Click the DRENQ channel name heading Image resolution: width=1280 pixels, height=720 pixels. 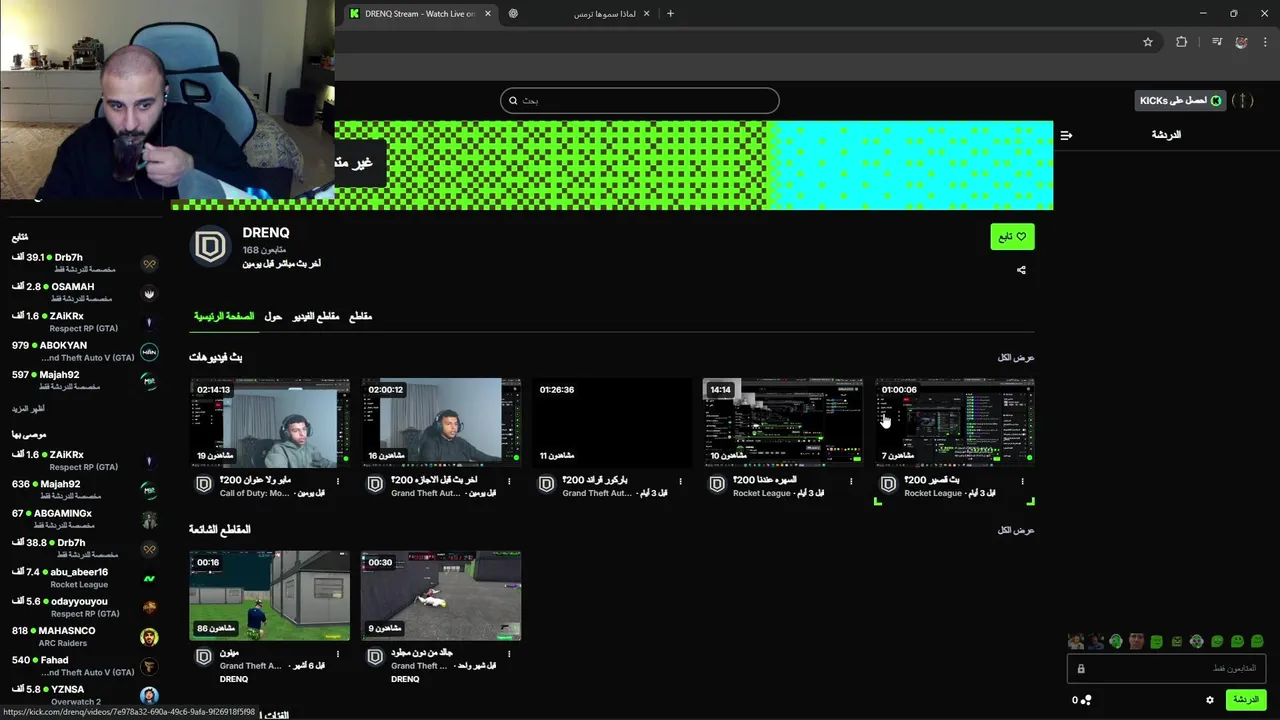click(x=266, y=233)
